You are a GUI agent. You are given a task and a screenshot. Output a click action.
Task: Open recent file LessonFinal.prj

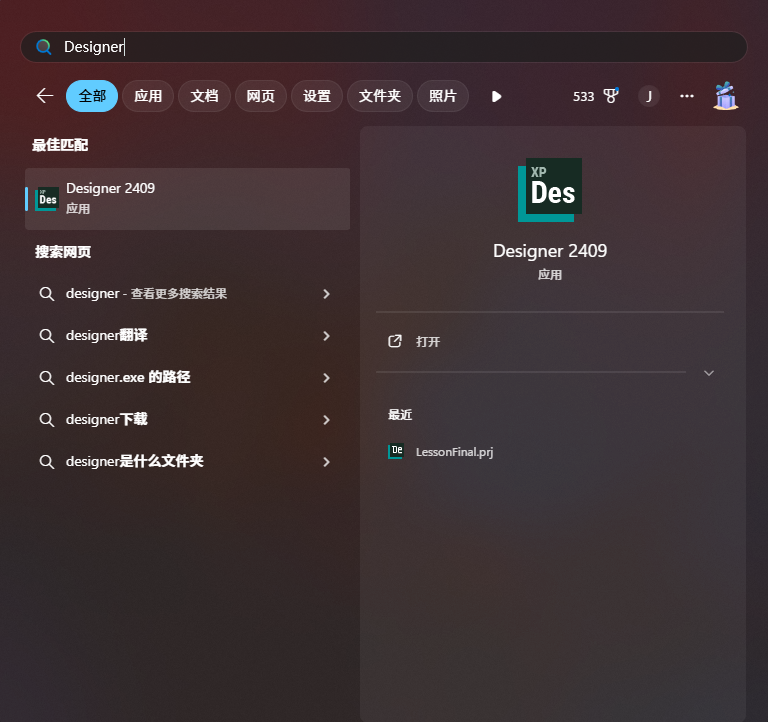pos(454,452)
